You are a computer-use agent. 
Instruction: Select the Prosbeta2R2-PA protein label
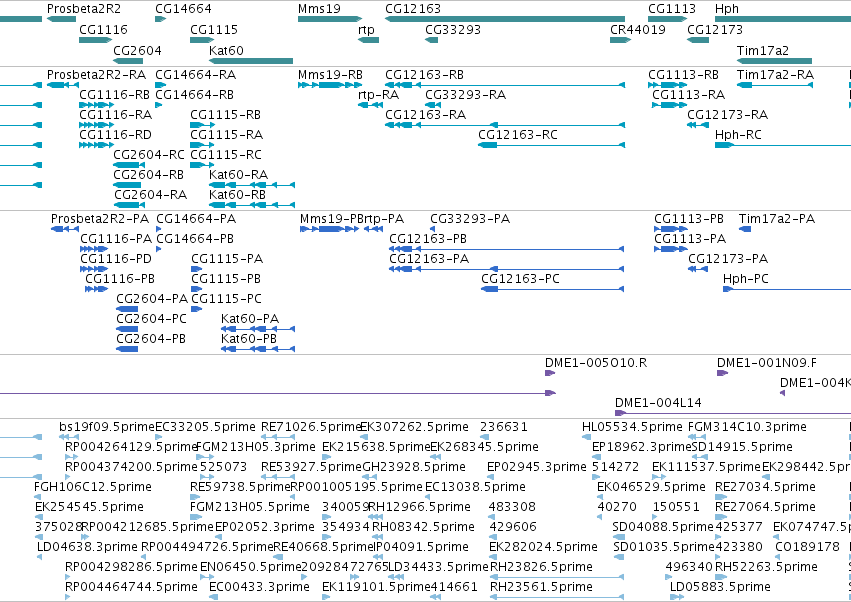click(99, 219)
